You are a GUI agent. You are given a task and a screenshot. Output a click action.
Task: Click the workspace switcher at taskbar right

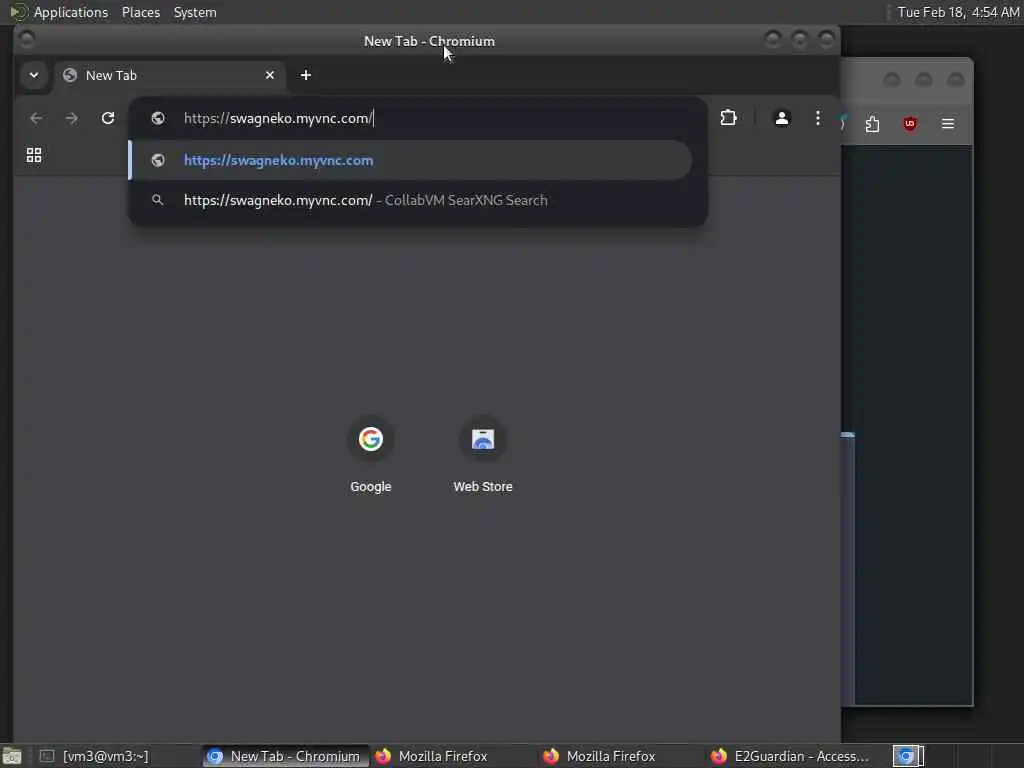[x=908, y=756]
